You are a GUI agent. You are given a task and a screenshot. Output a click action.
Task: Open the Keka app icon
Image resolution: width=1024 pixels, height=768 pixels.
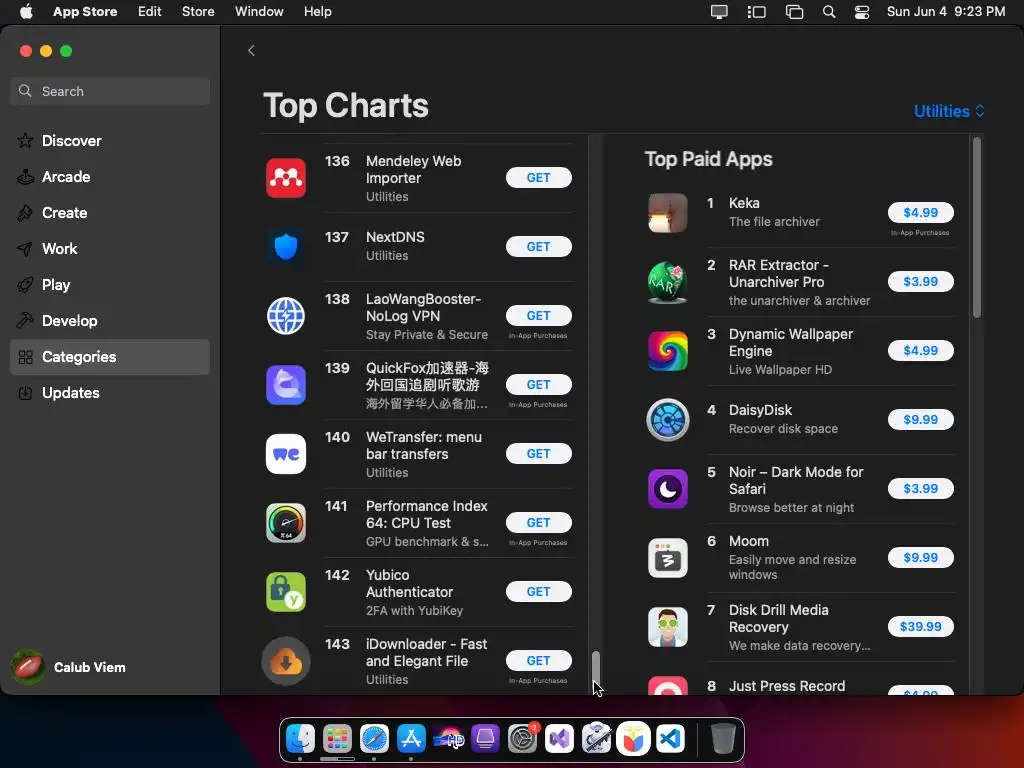coord(667,213)
